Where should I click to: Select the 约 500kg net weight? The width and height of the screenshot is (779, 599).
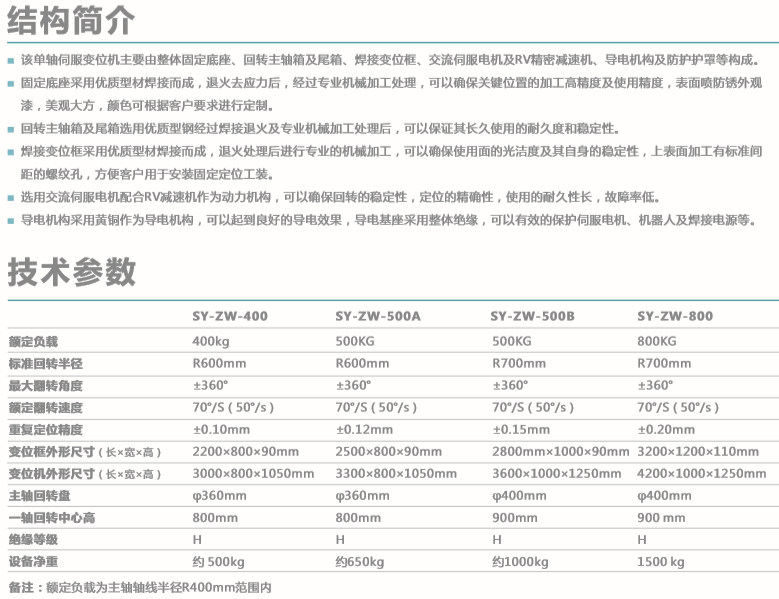coord(219,562)
